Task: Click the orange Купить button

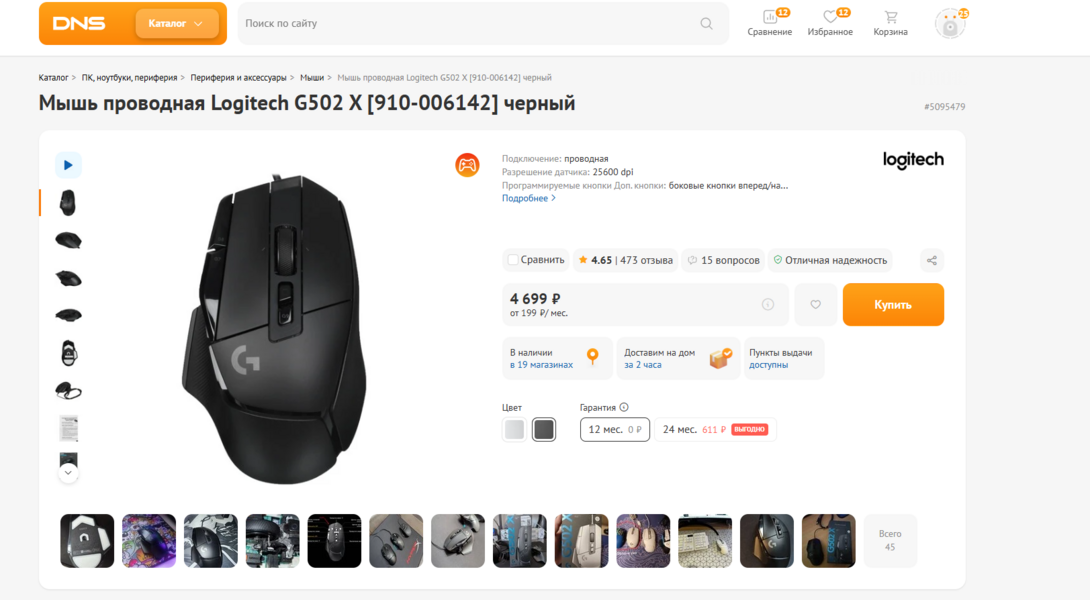Action: (893, 304)
